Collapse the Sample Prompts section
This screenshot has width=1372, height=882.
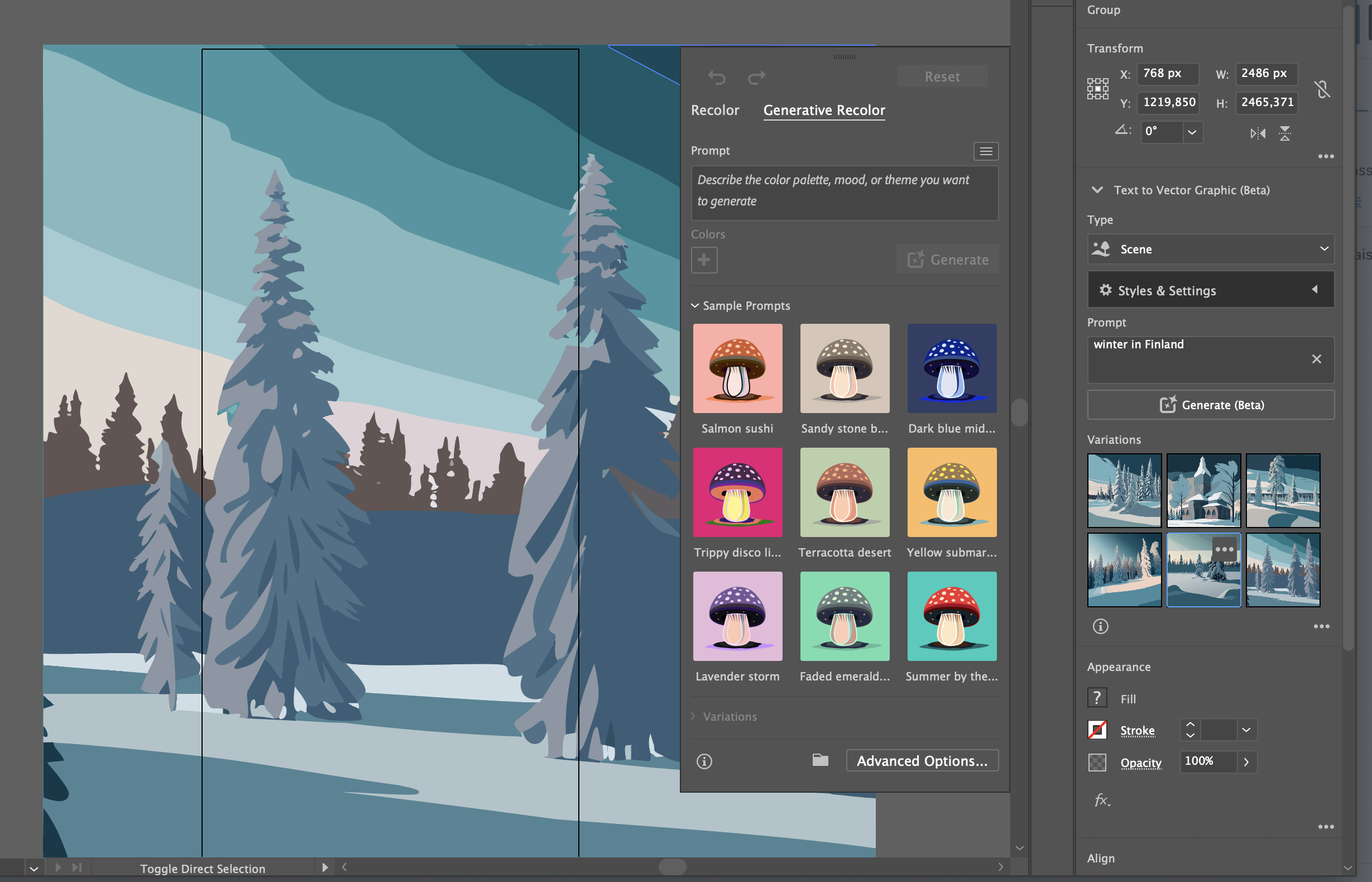[x=694, y=306]
